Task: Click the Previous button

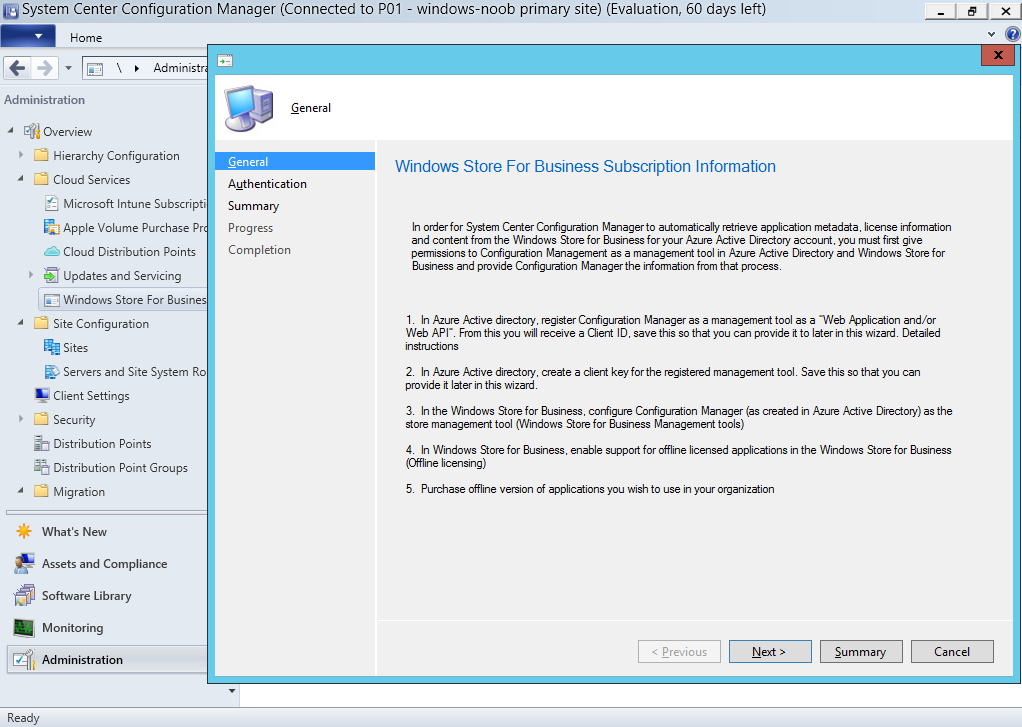Action: [679, 651]
